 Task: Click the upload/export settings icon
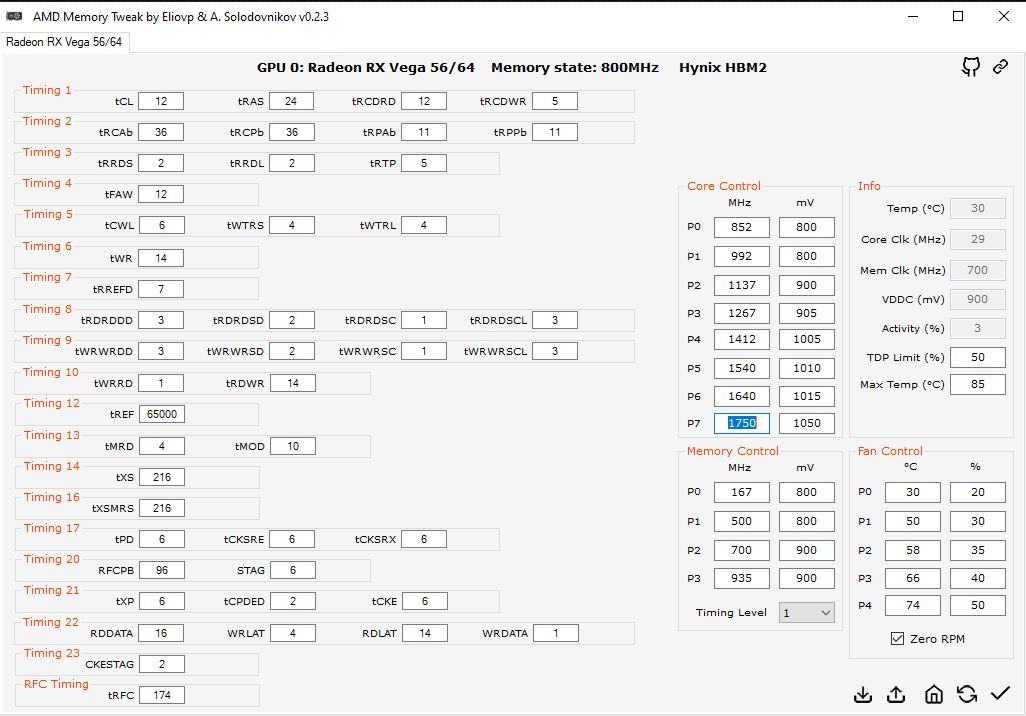tap(896, 694)
